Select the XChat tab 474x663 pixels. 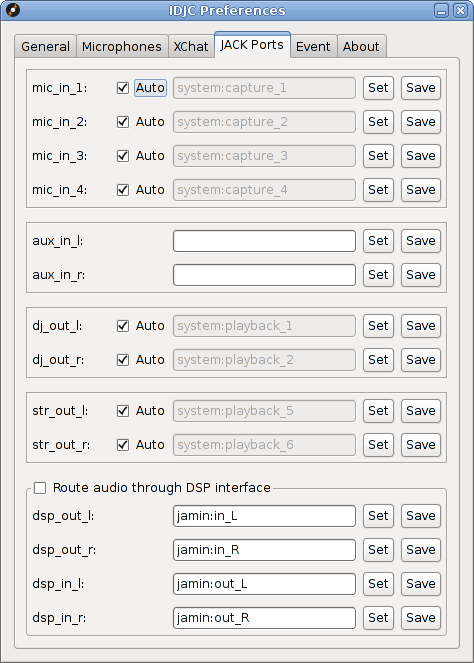[x=191, y=47]
